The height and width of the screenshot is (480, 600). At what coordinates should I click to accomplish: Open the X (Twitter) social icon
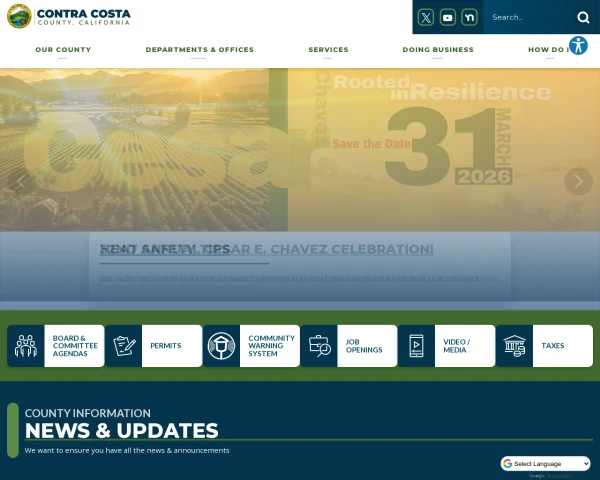tap(426, 17)
